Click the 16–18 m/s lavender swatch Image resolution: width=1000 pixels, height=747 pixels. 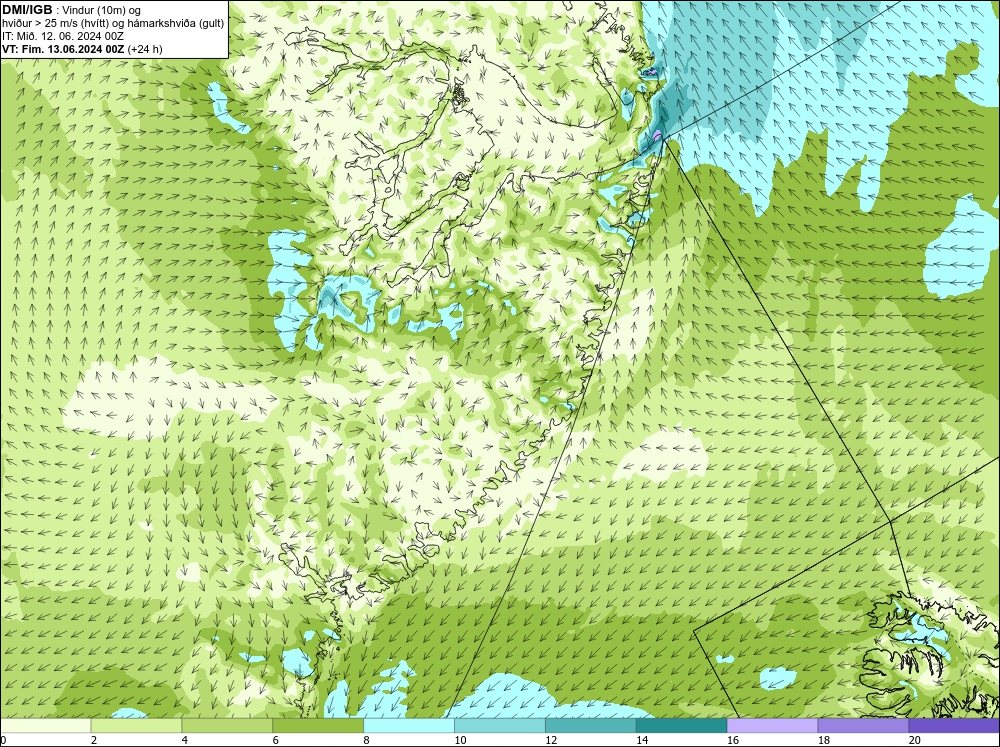772,725
